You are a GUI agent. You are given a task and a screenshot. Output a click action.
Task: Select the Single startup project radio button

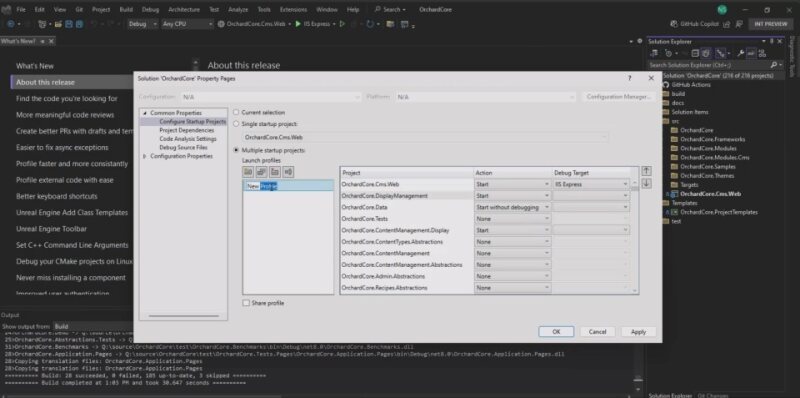point(236,124)
